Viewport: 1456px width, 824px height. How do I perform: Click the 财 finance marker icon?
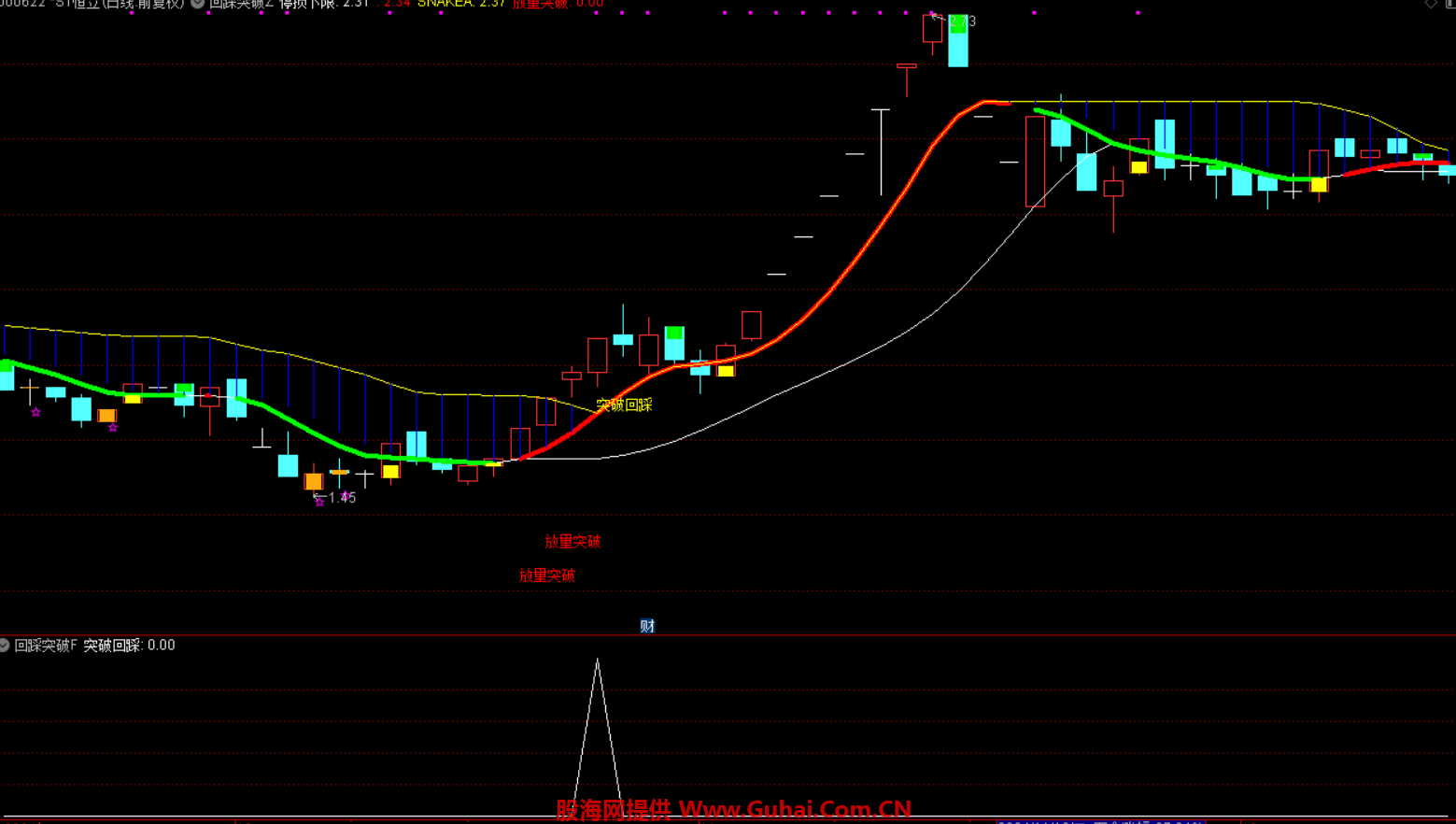click(x=647, y=626)
